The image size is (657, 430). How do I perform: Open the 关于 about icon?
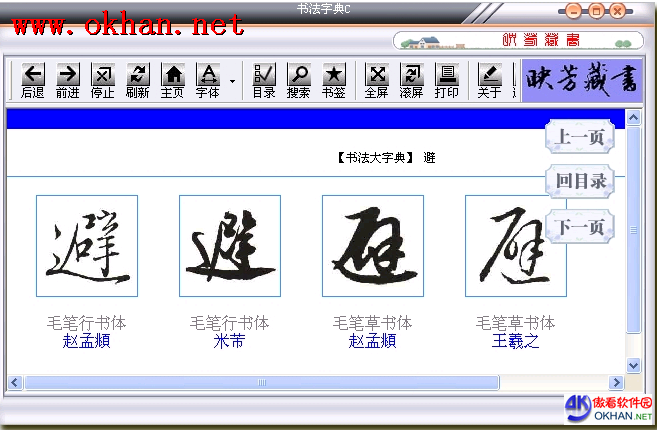[x=489, y=80]
